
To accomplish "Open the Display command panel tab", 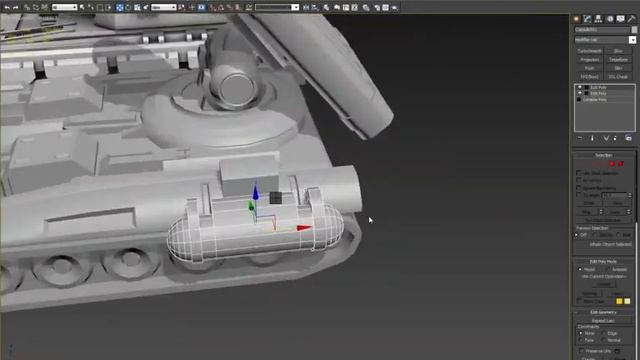I will [x=620, y=19].
